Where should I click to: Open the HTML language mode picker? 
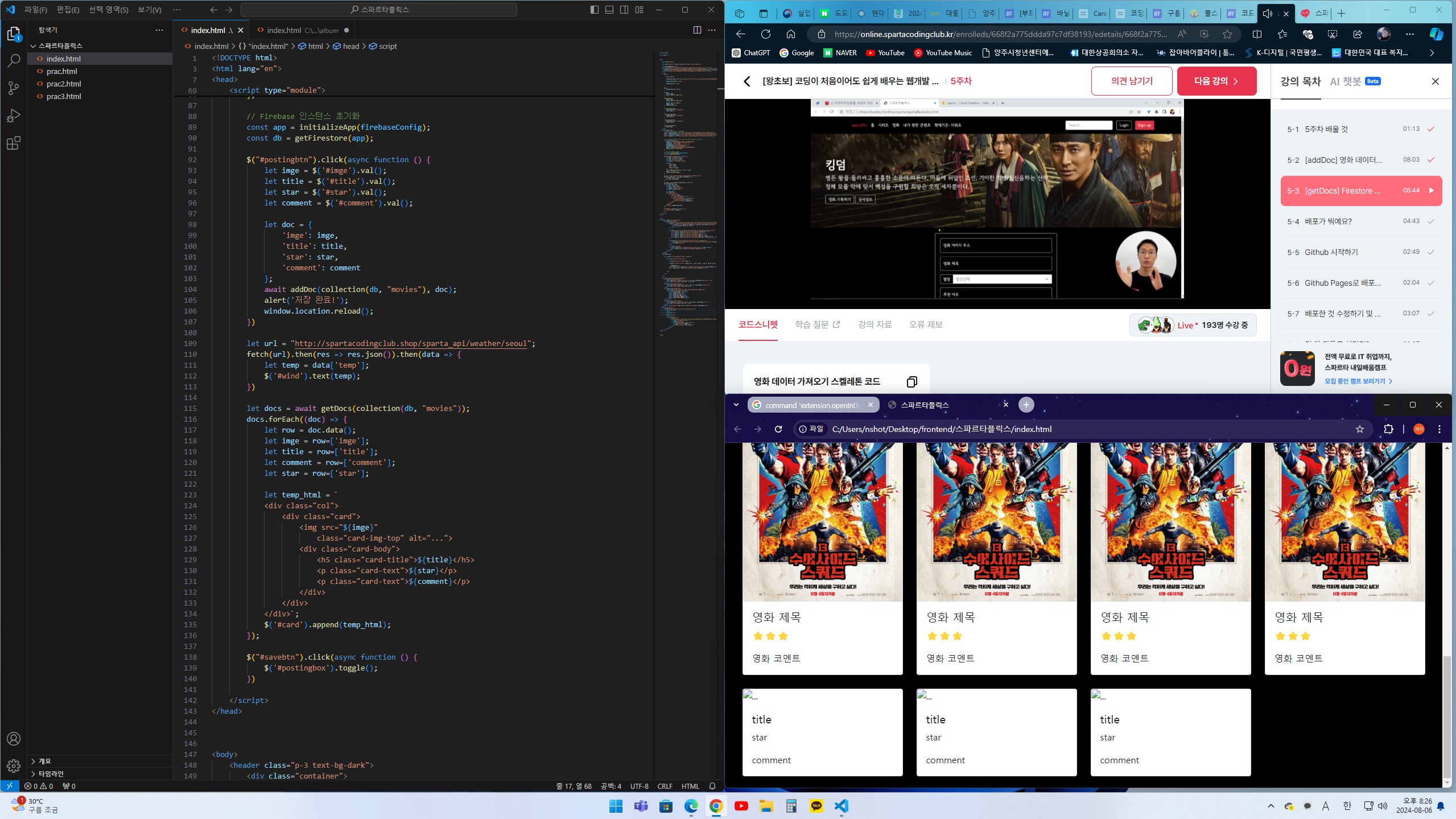[x=690, y=786]
